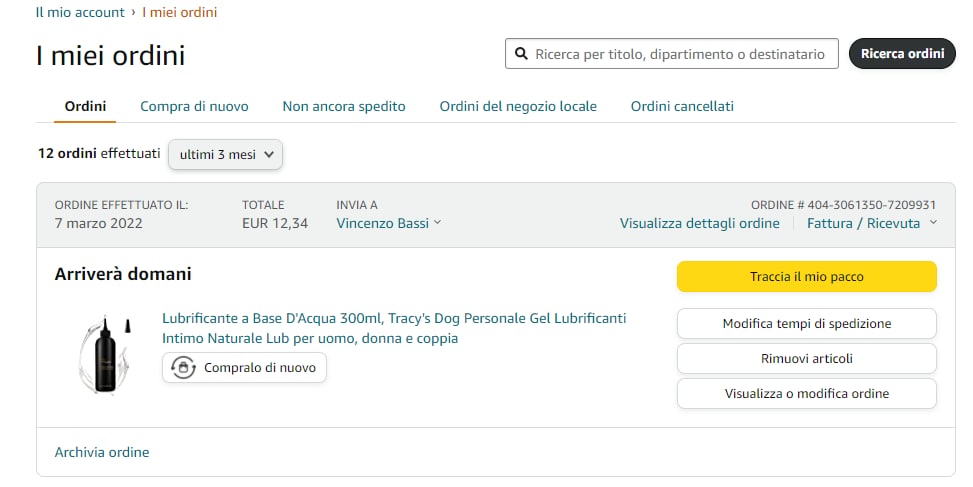Type in the order search field
The image size is (973, 487).
pyautogui.click(x=680, y=54)
